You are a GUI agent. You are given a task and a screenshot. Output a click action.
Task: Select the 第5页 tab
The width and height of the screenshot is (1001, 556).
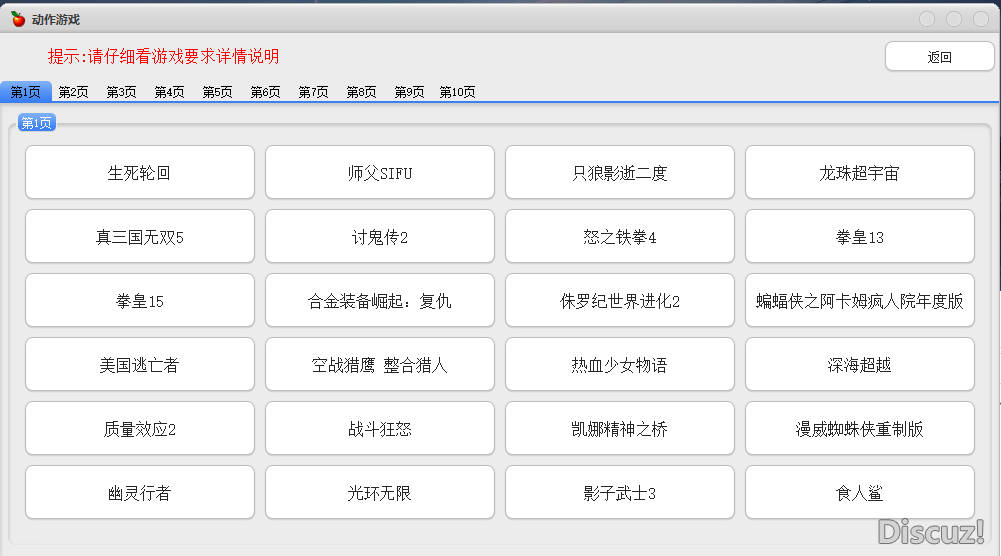217,92
